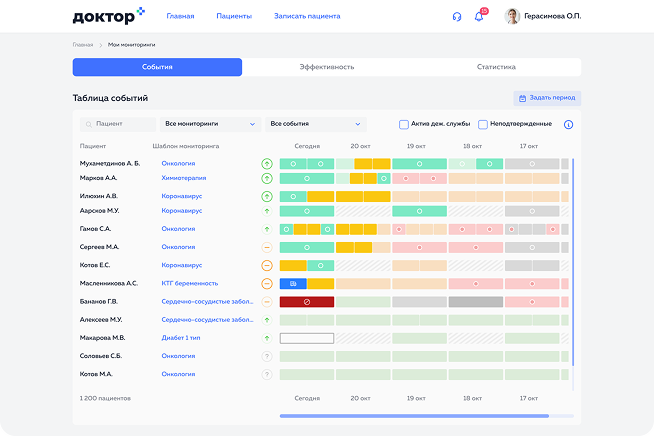654x436 pixels.
Task: Switch to the Статистика tab
Action: tap(496, 67)
